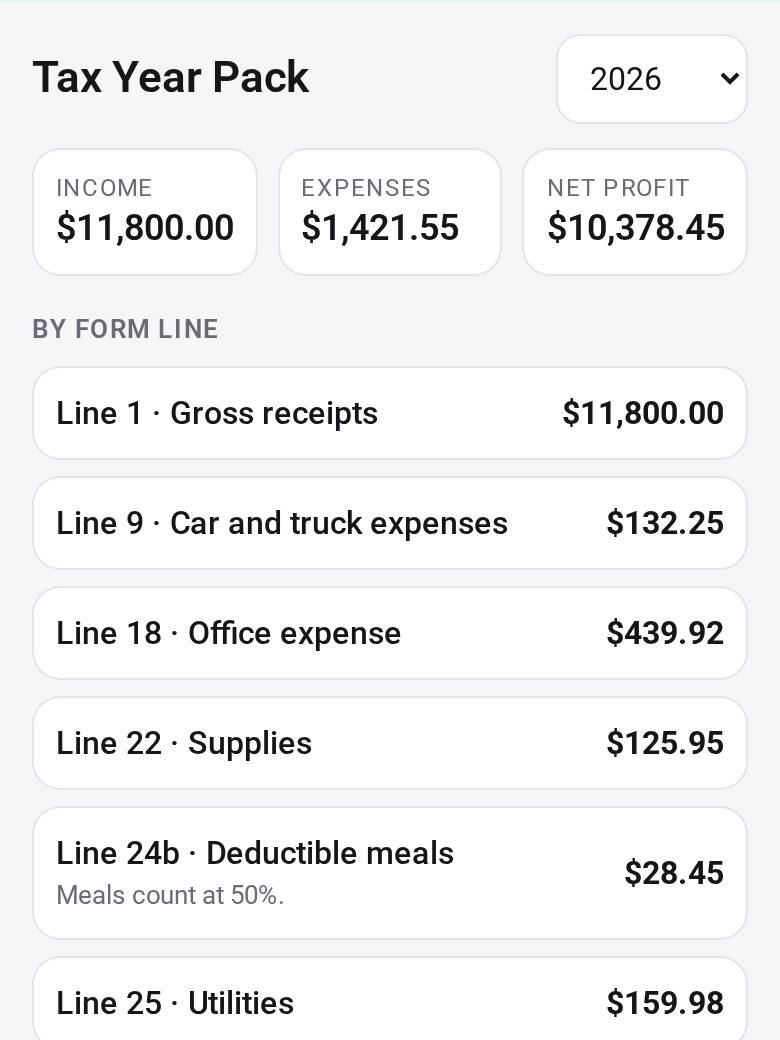This screenshot has height=1040, width=780.
Task: Open the 2026 tax year dropdown
Action: [651, 79]
